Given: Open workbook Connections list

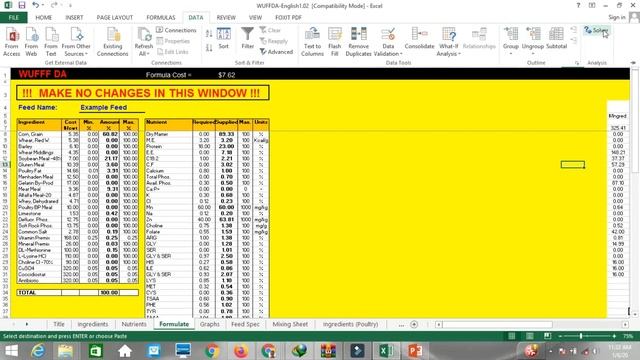Looking at the screenshot, I should [x=176, y=30].
